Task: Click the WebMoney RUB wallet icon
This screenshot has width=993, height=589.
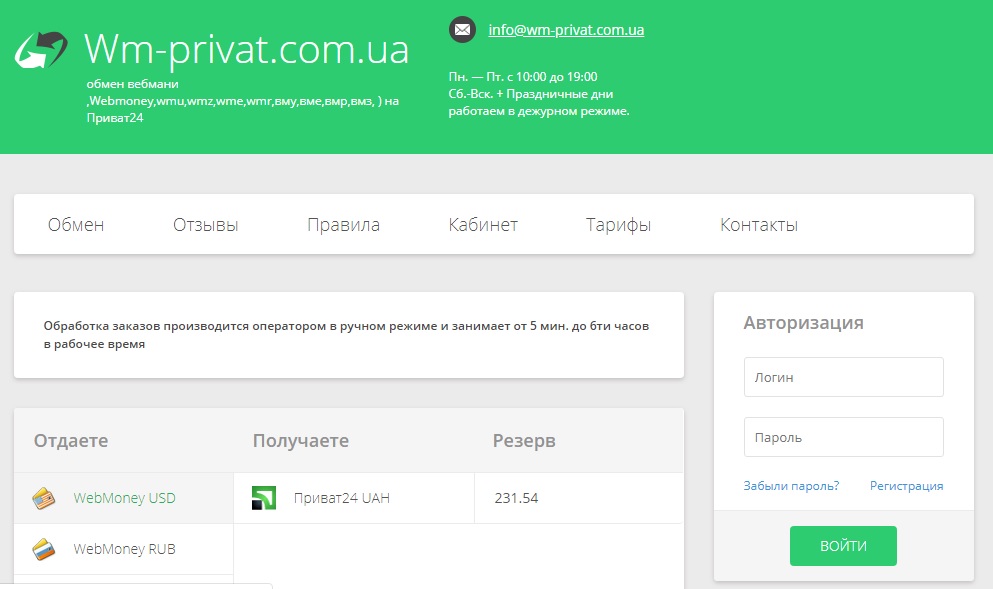Action: click(x=44, y=550)
